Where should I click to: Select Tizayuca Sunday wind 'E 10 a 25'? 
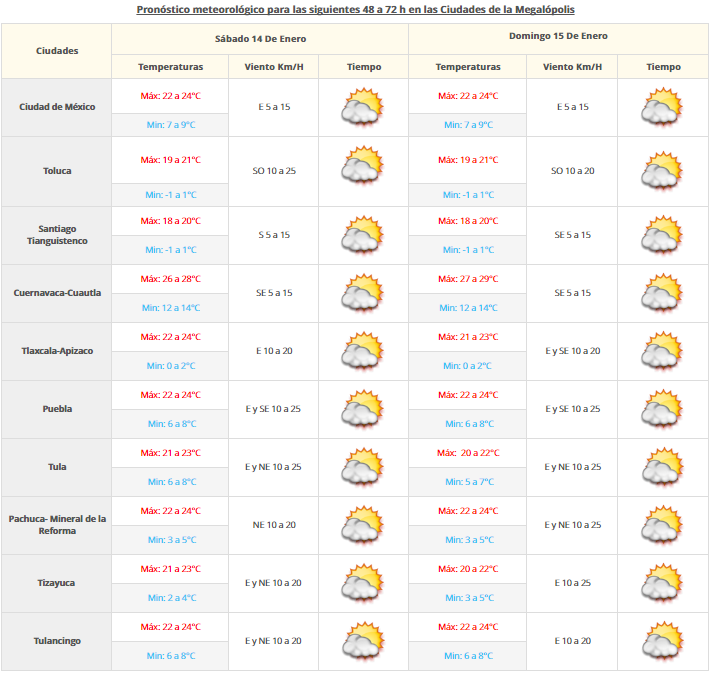coord(572,583)
